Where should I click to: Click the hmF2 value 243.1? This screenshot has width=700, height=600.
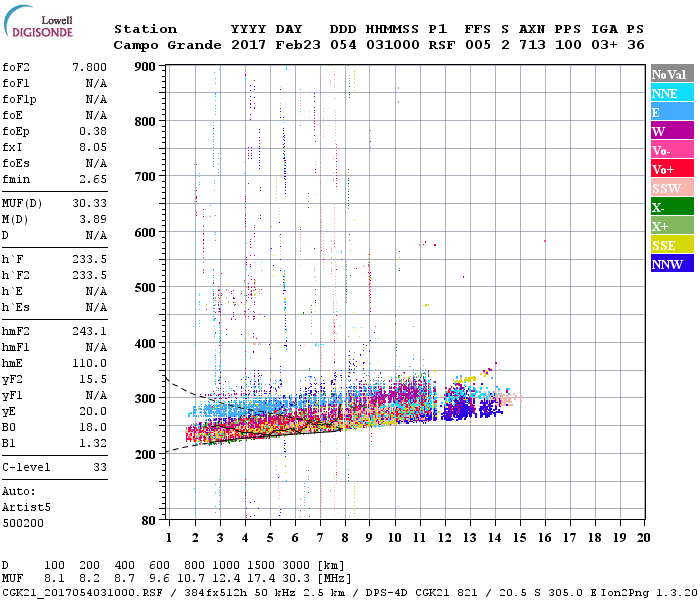[x=90, y=331]
